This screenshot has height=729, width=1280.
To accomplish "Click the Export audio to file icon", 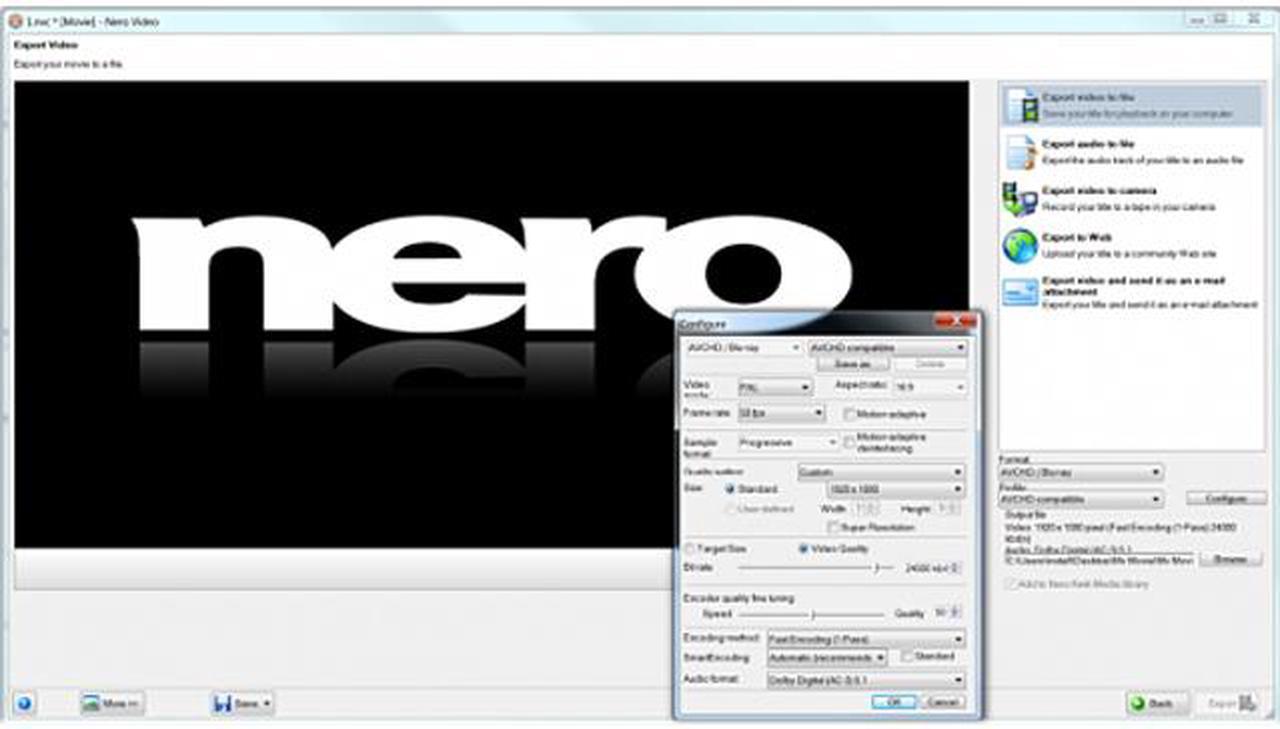I will coord(1021,152).
